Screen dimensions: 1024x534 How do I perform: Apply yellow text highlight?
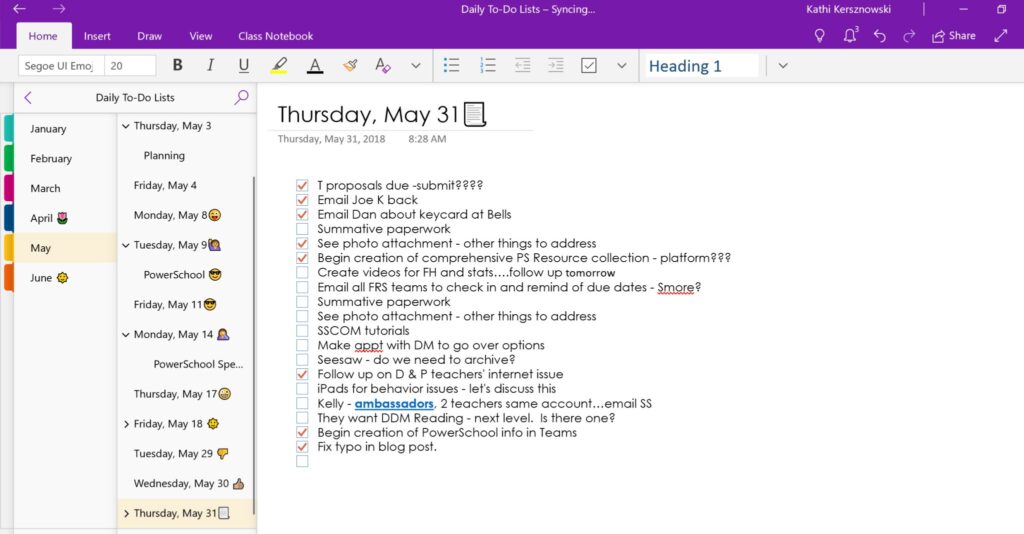279,65
